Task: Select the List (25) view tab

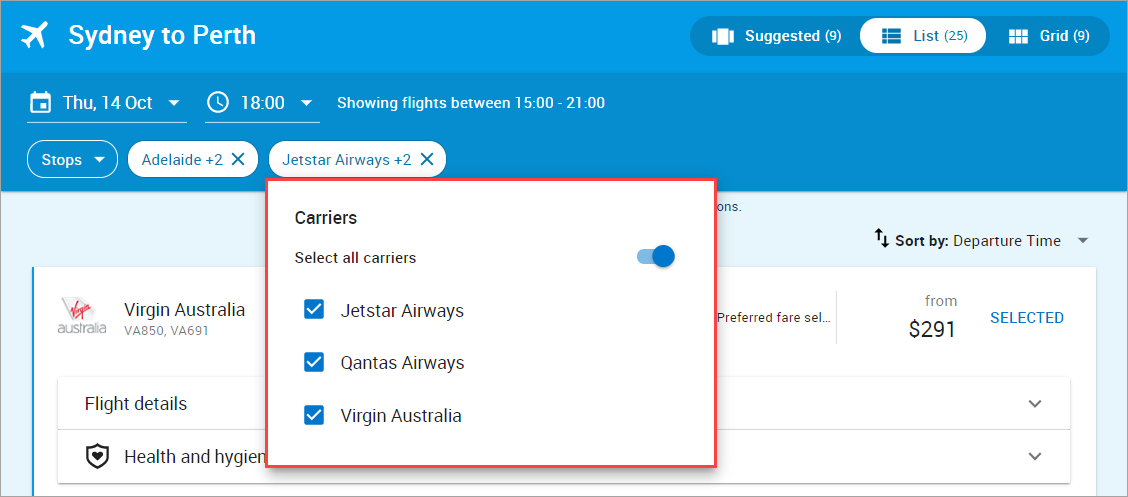Action: coord(923,36)
